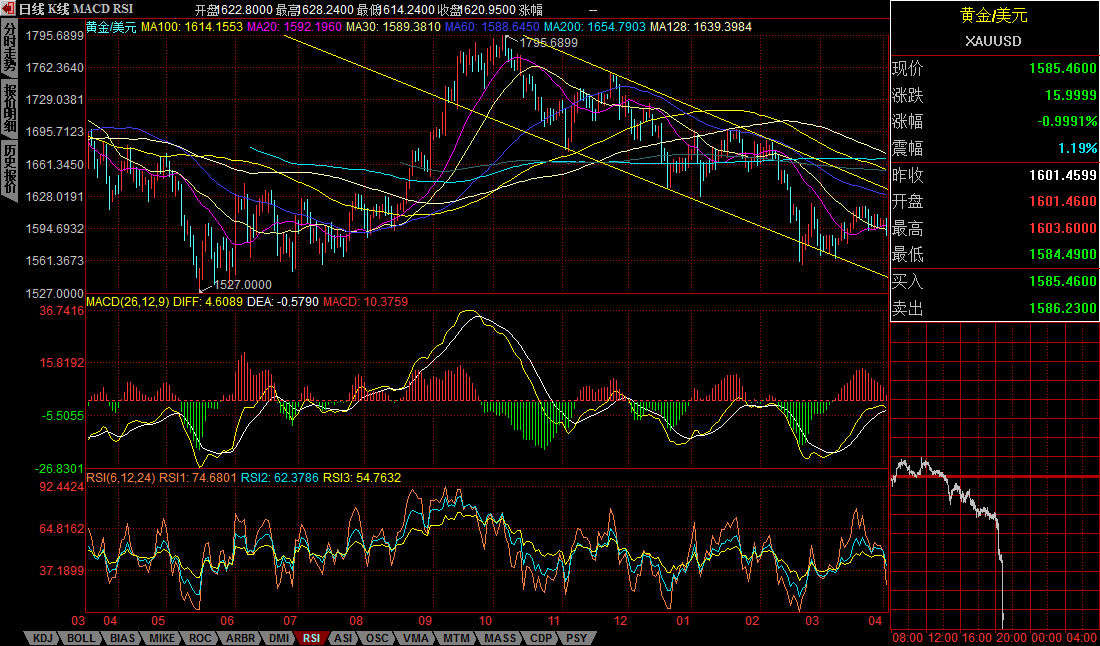
Task: Click the DEA: -0.5790 value
Action: 283,302
